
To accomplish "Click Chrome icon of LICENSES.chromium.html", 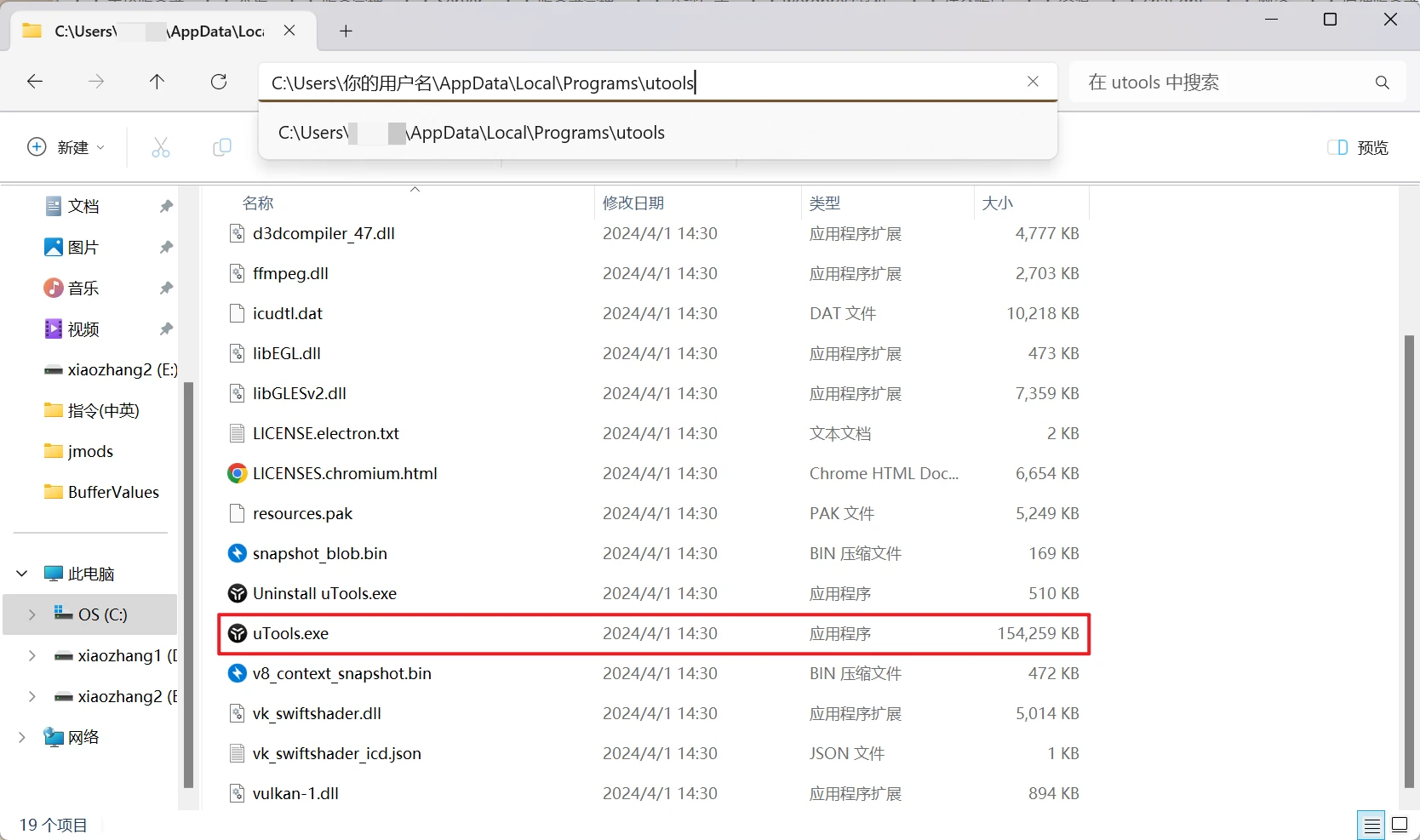I will tap(238, 473).
